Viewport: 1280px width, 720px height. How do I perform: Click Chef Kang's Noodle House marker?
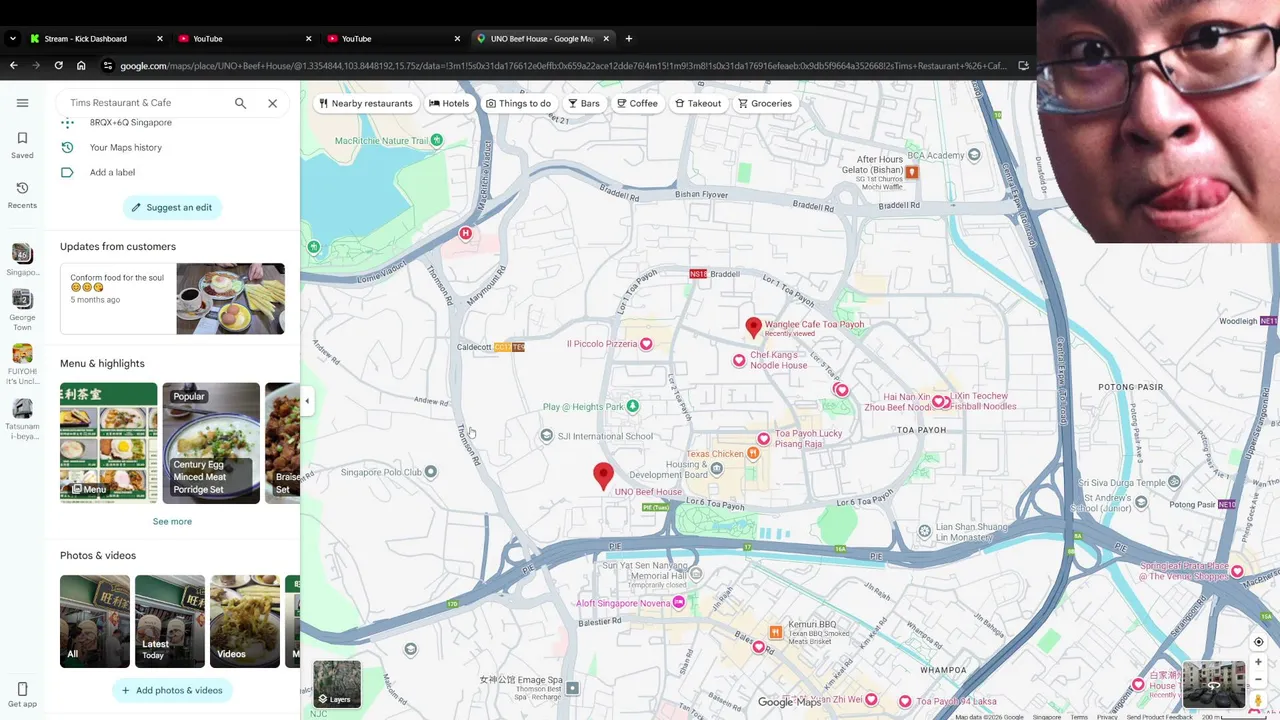point(739,360)
